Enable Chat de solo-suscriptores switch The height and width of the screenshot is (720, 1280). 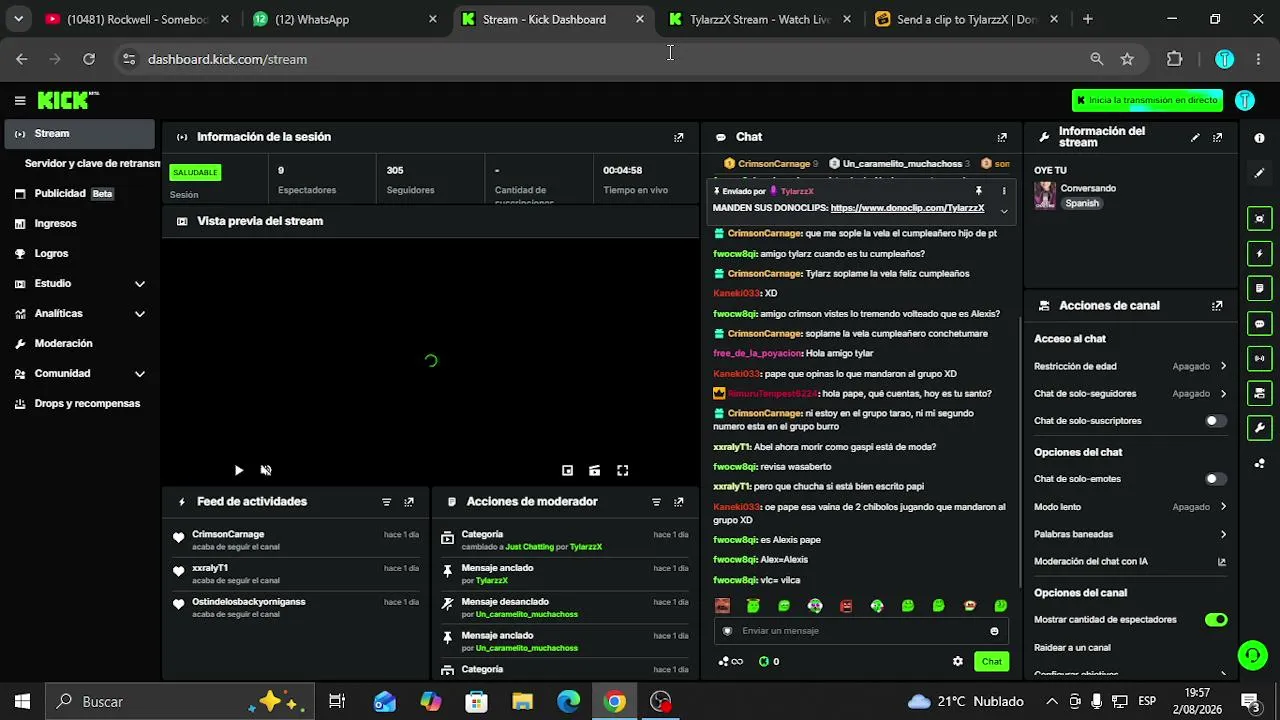pos(1215,421)
